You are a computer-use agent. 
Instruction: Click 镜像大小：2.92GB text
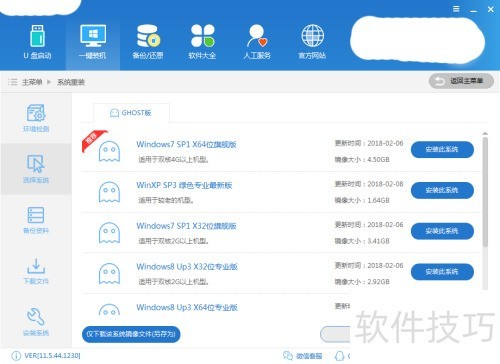[362, 282]
